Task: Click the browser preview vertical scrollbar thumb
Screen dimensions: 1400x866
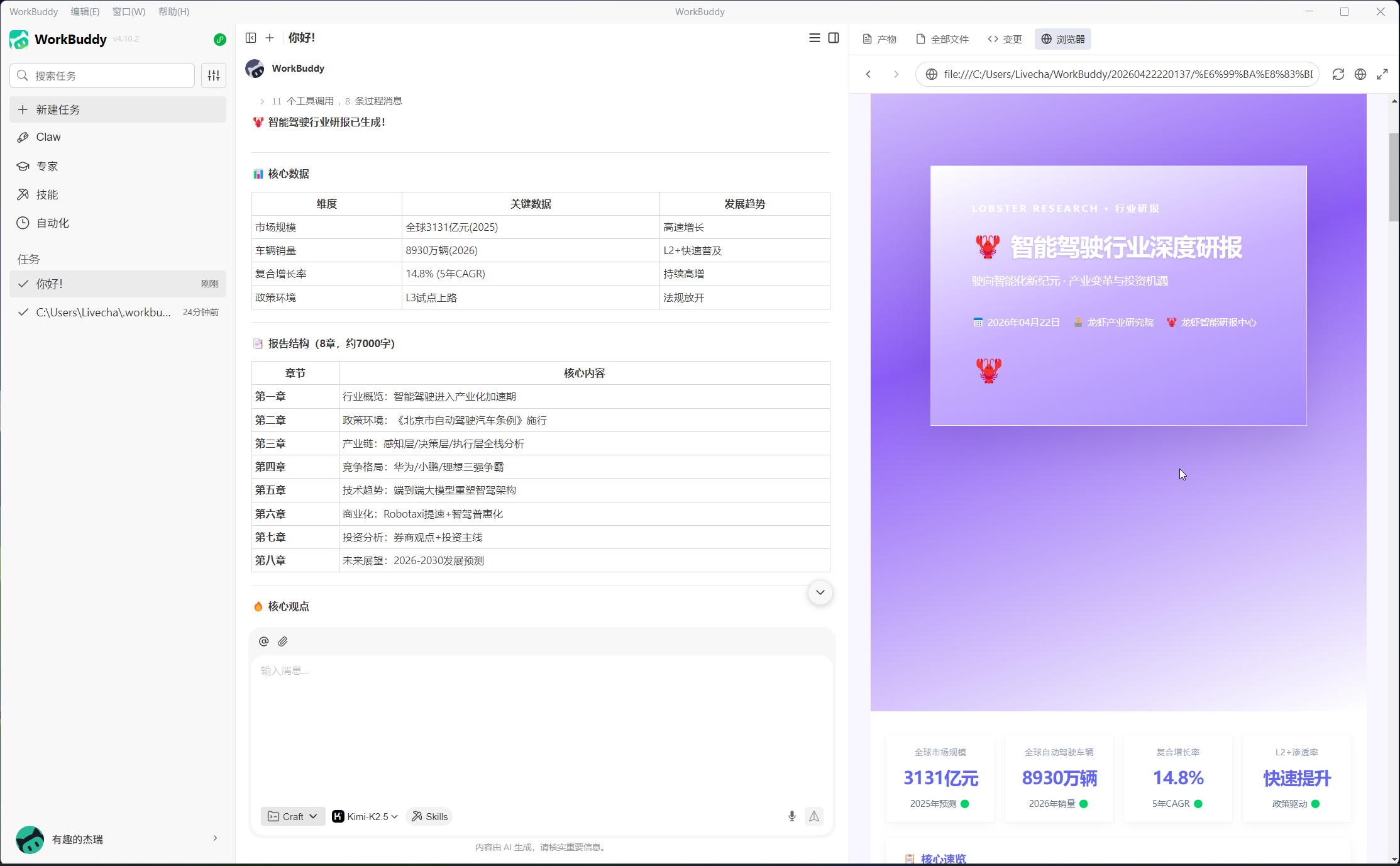Action: coord(1394,177)
